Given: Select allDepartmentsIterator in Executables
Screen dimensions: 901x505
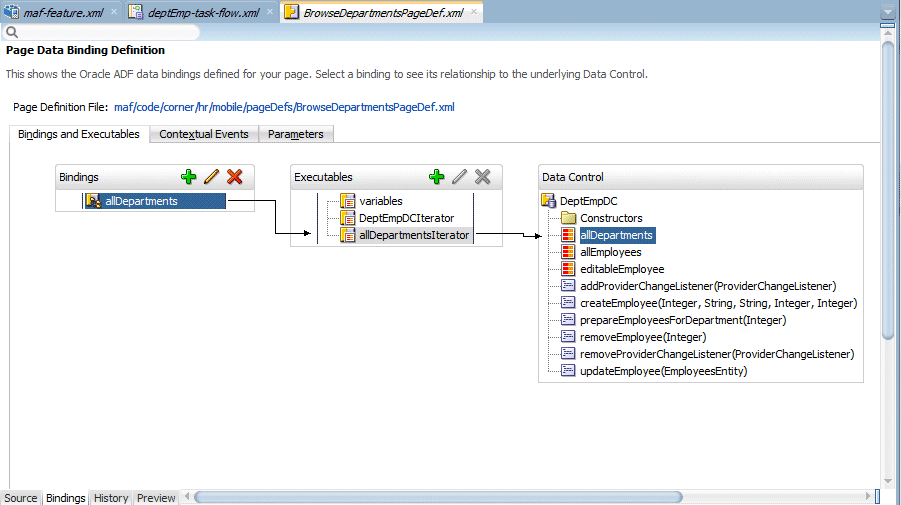Looking at the screenshot, I should point(414,235).
